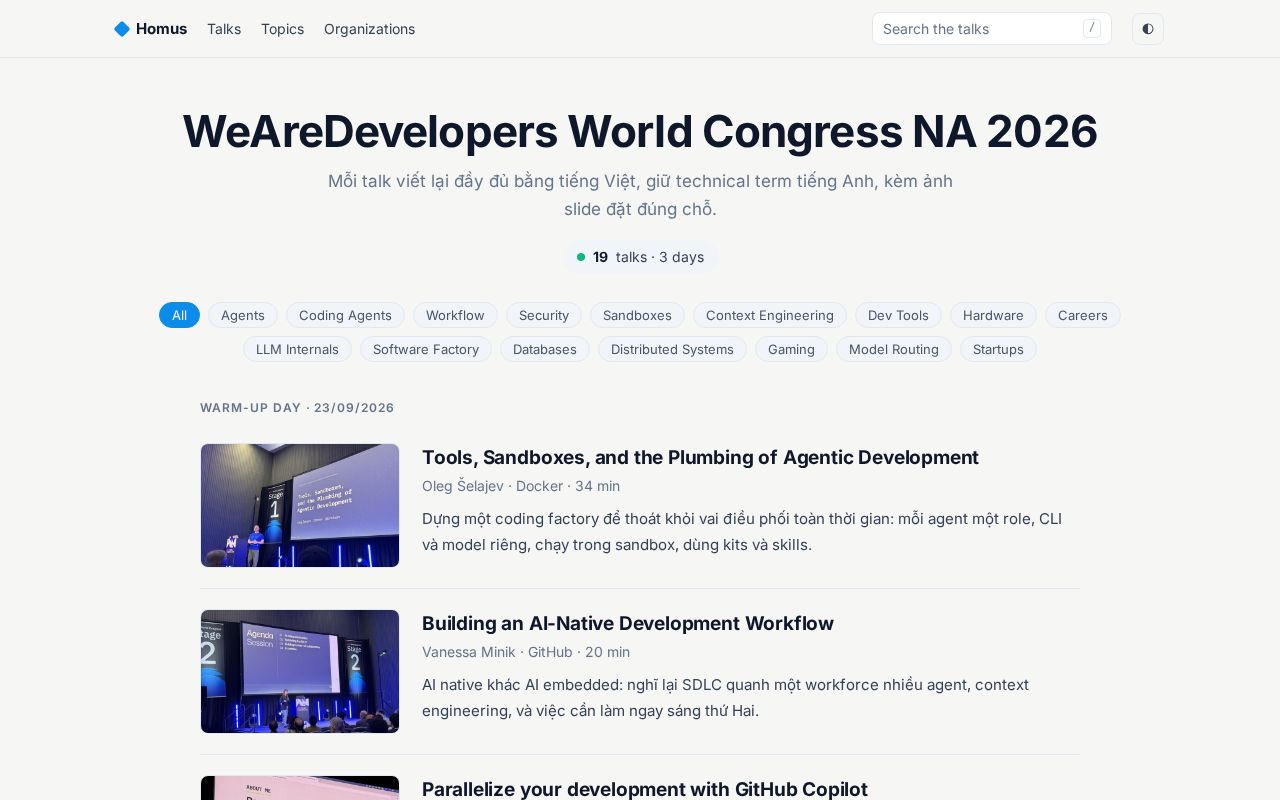Select the All filter chip
1280x800 pixels.
coord(179,315)
